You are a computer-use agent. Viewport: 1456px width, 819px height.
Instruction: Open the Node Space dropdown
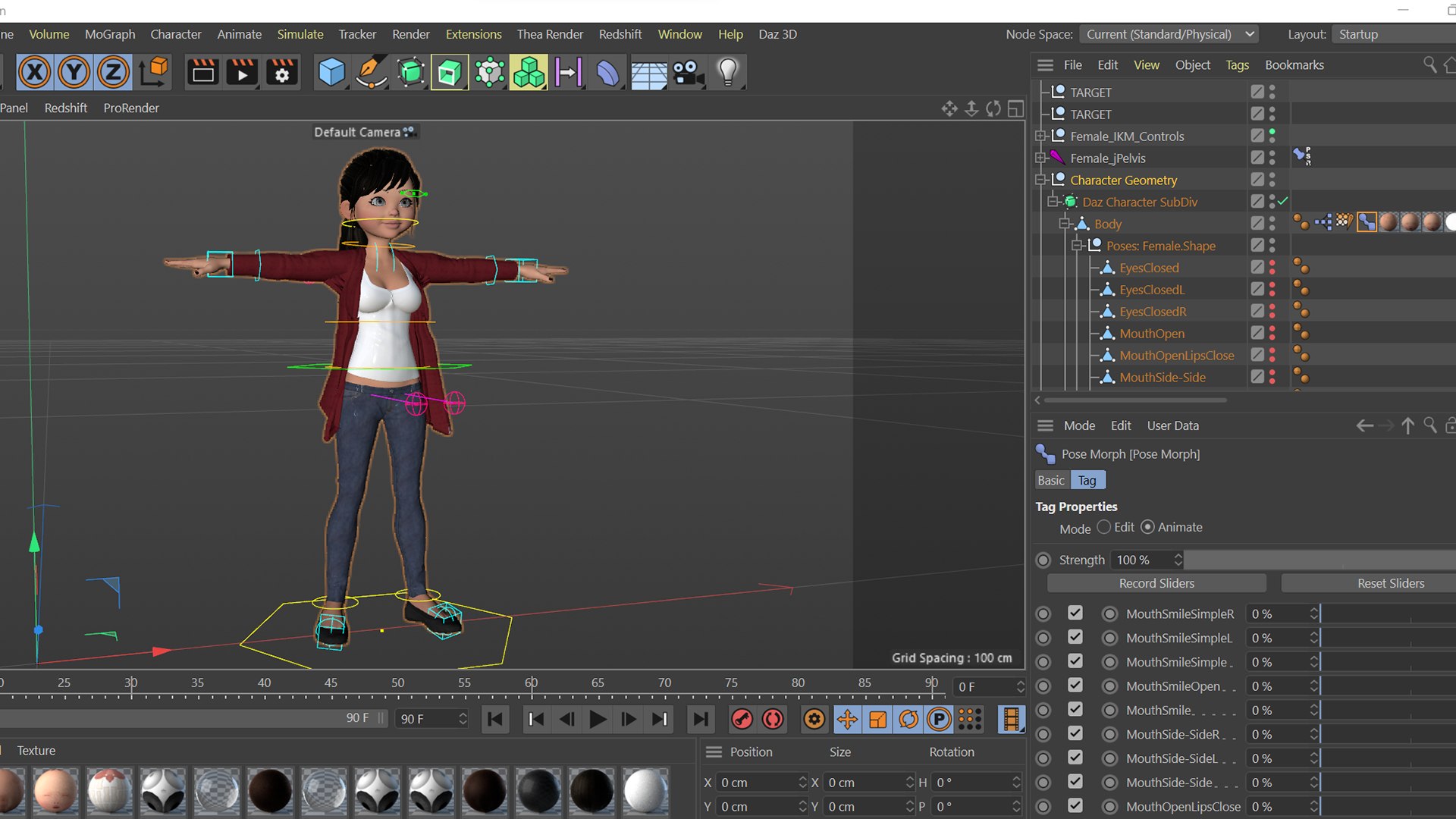click(x=1169, y=34)
